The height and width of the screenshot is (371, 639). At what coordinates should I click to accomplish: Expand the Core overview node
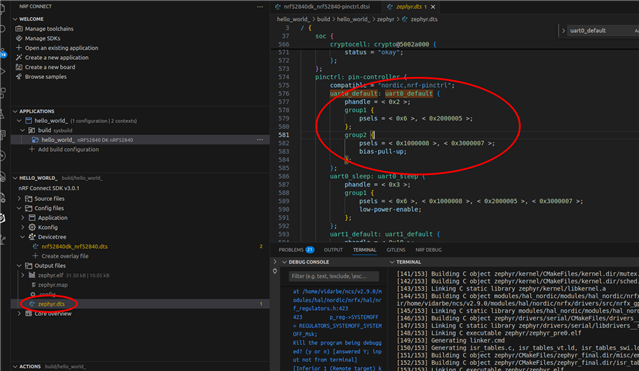pyautogui.click(x=19, y=314)
